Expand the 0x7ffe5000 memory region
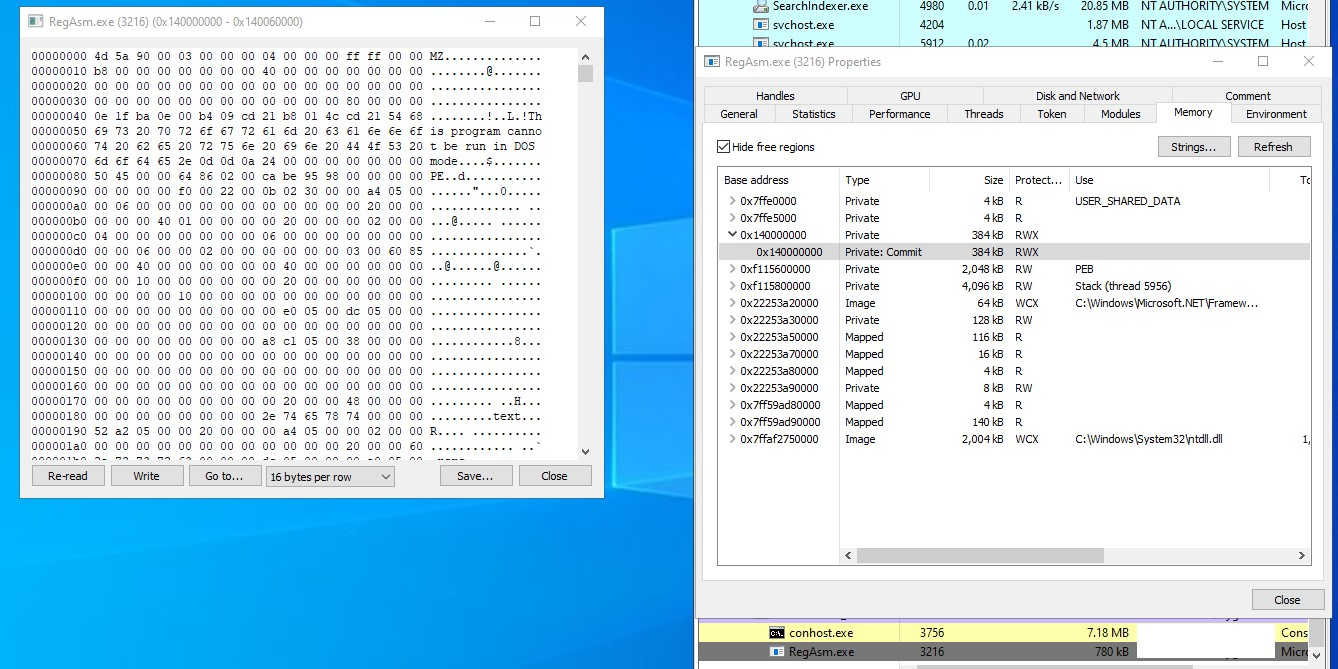Viewport: 1338px width, 669px height. (x=732, y=218)
